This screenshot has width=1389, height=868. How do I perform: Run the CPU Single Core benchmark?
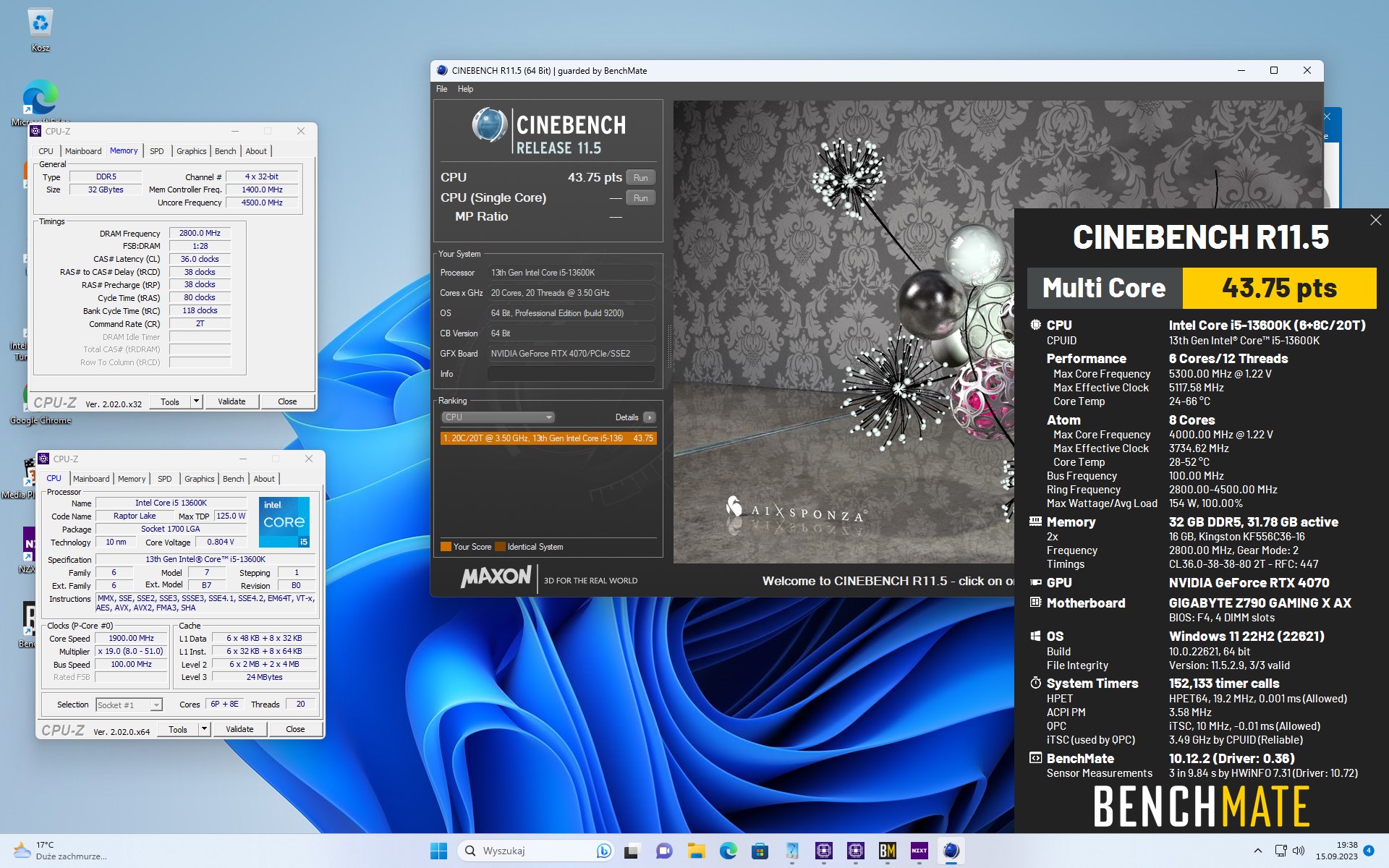(x=640, y=197)
